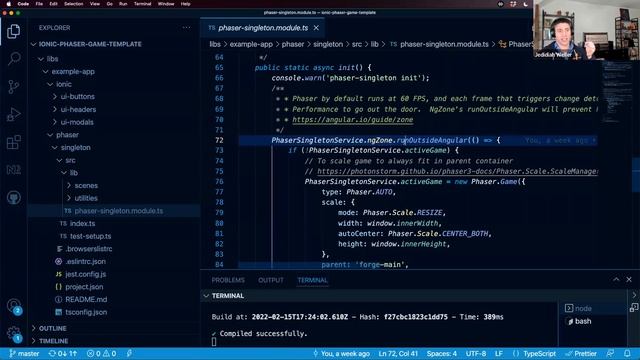The image size is (640, 360).
Task: Click the Prettier status item
Action: coord(581,353)
